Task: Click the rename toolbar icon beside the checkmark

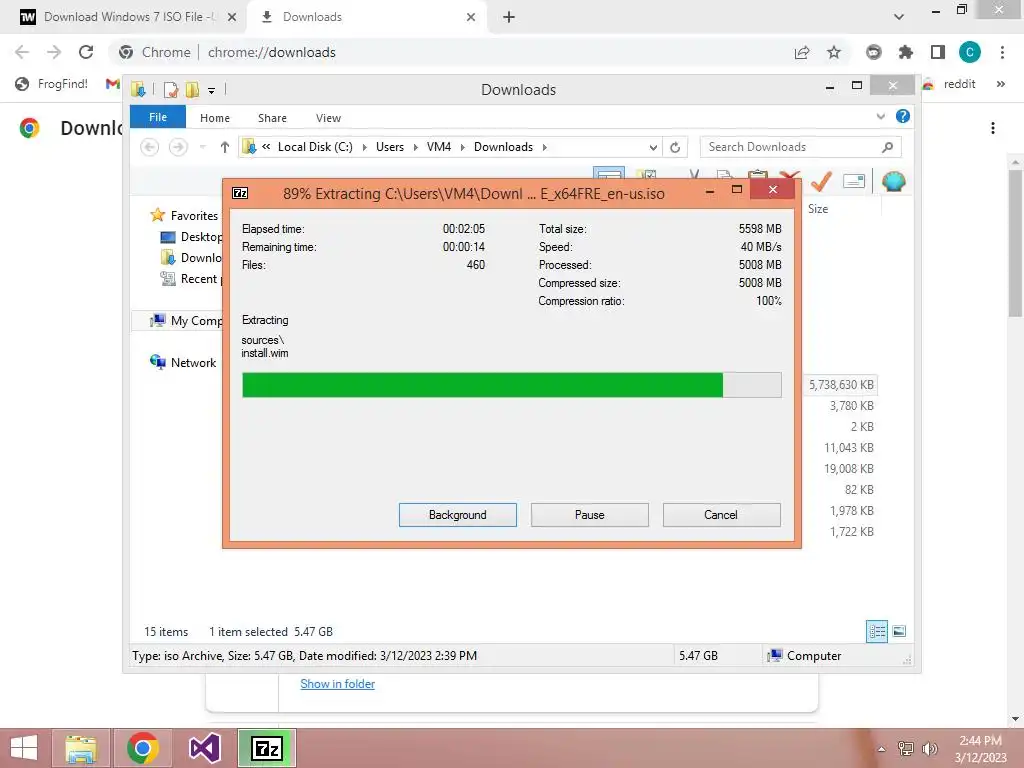Action: 854,181
